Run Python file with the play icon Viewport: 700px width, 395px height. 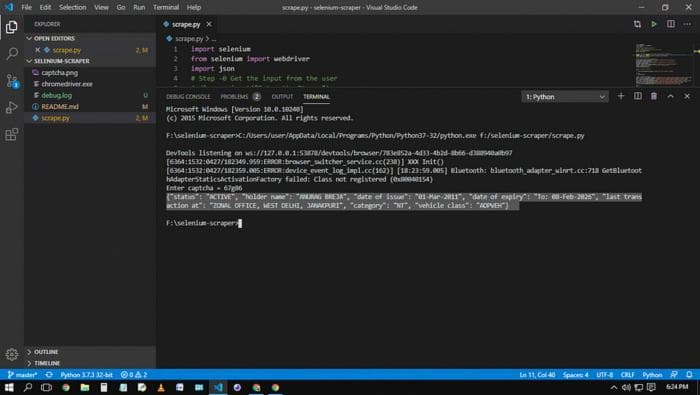tap(654, 24)
